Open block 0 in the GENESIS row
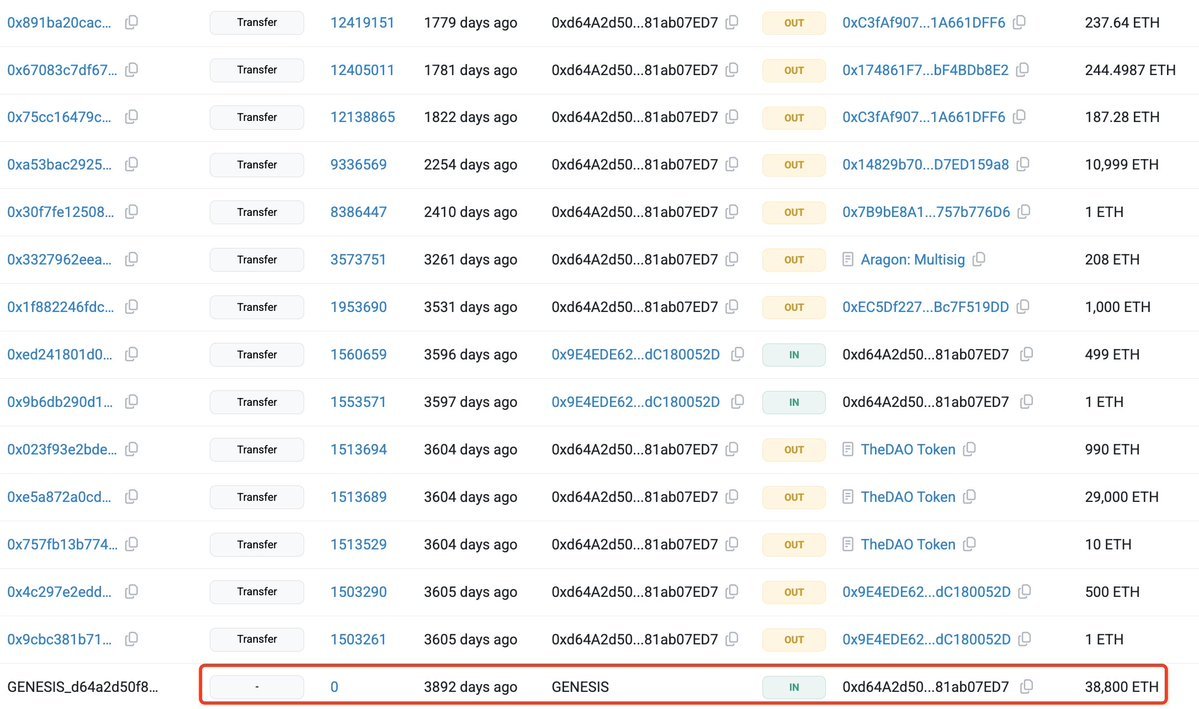Viewport: 1199px width, 709px height. [x=334, y=687]
